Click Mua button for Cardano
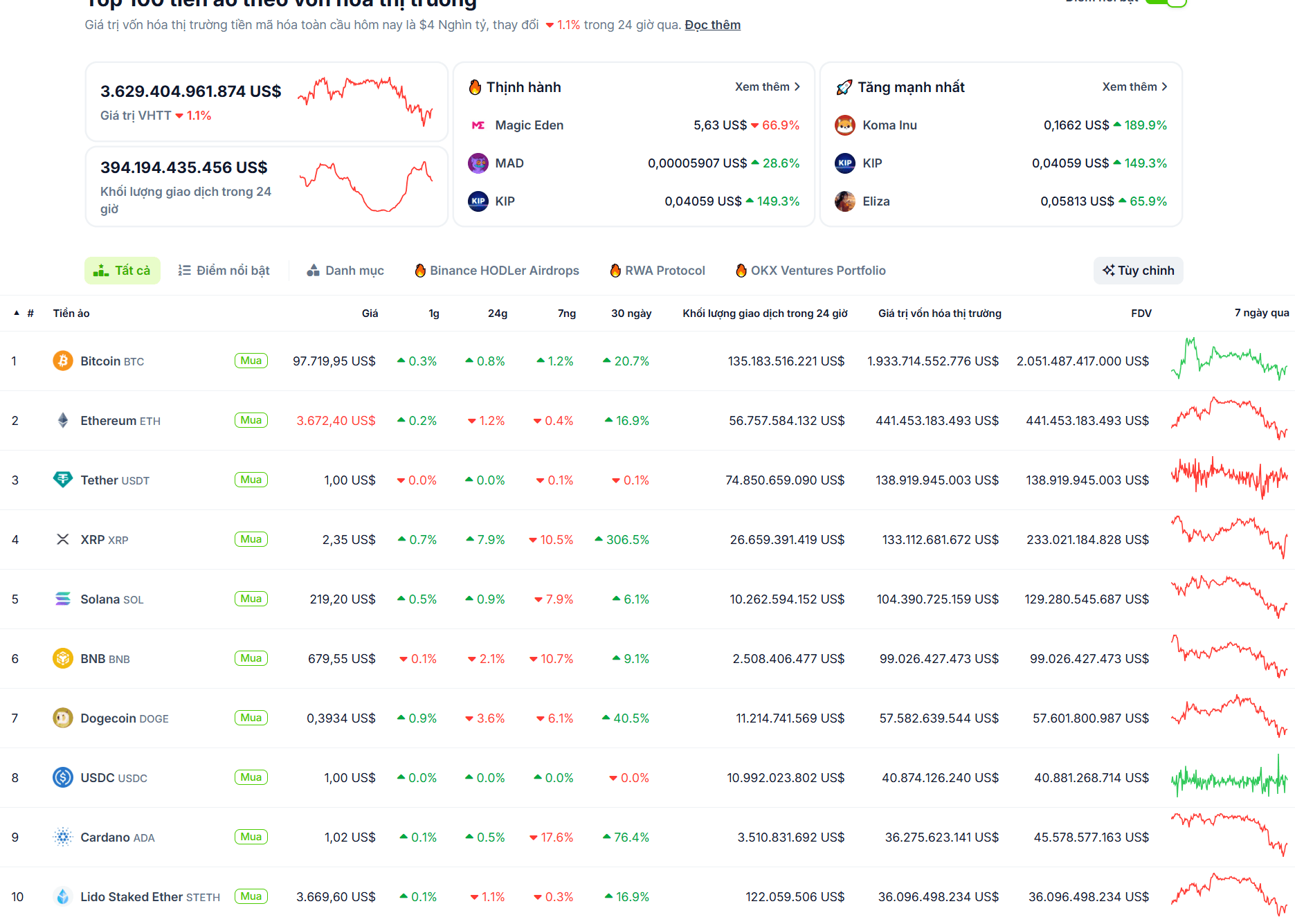1295x924 pixels. (251, 837)
